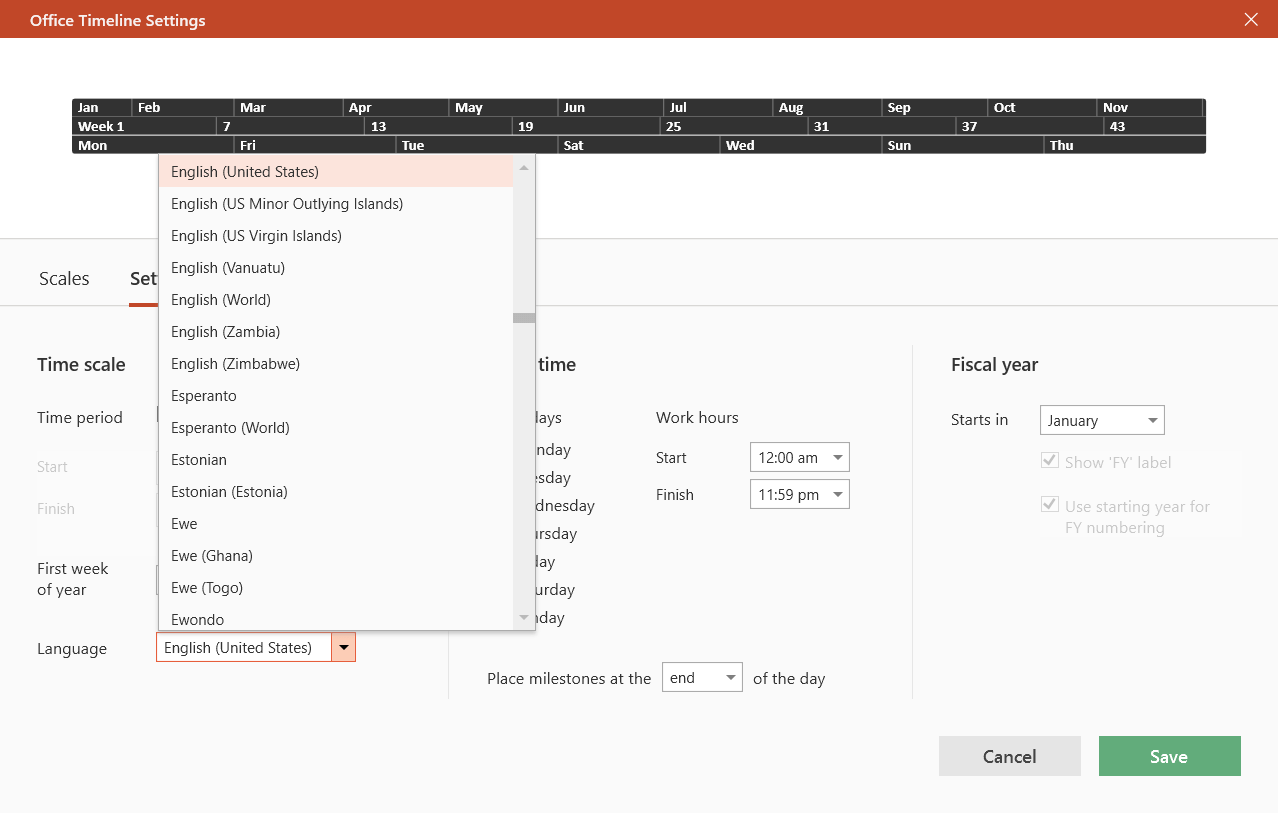Toggle the Show 'FY' label checkbox

click(1050, 461)
